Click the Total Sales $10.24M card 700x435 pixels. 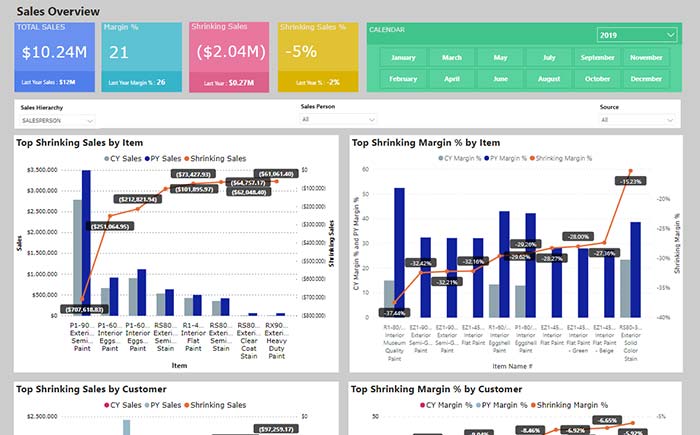click(x=54, y=57)
